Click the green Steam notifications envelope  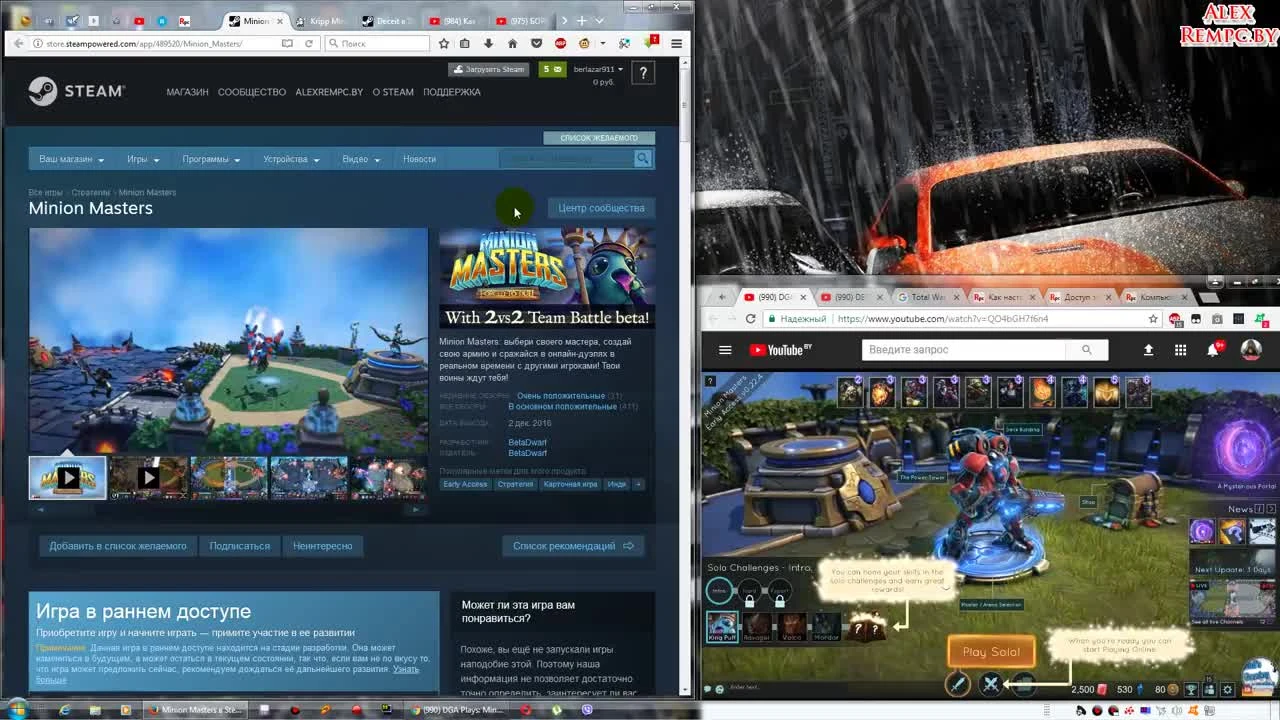pyautogui.click(x=552, y=69)
